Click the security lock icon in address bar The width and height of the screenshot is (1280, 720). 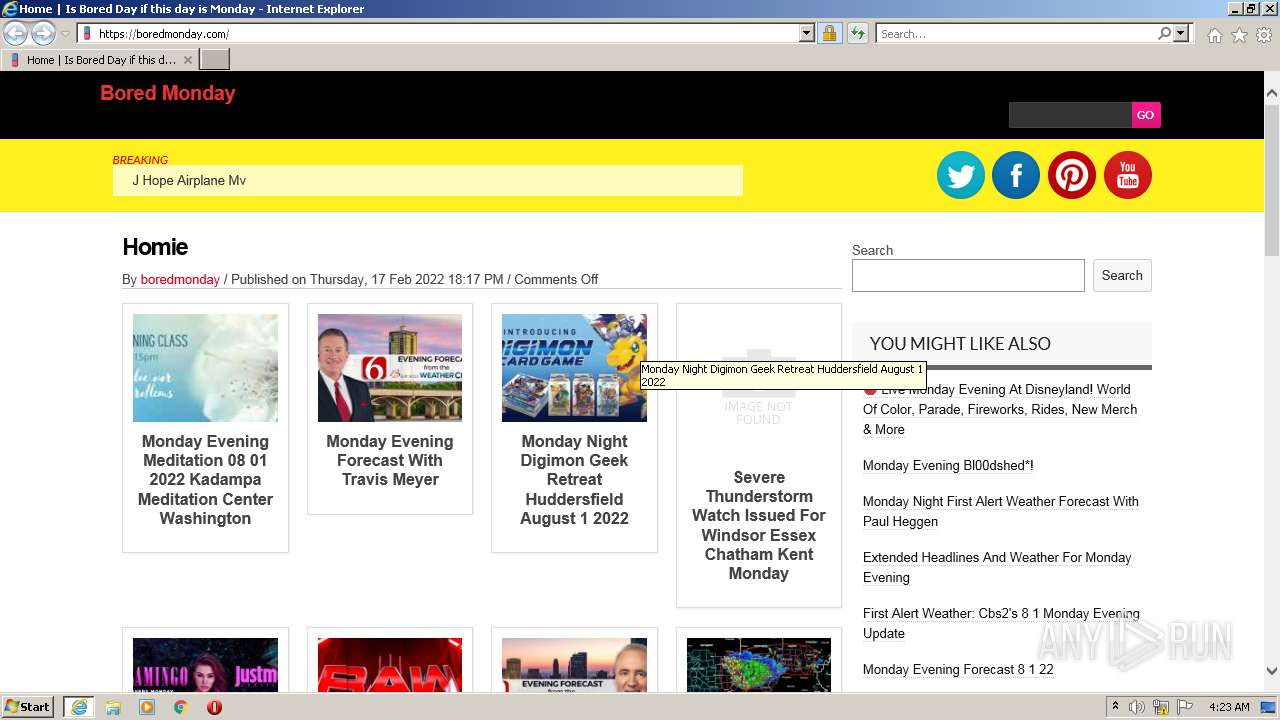pos(829,34)
